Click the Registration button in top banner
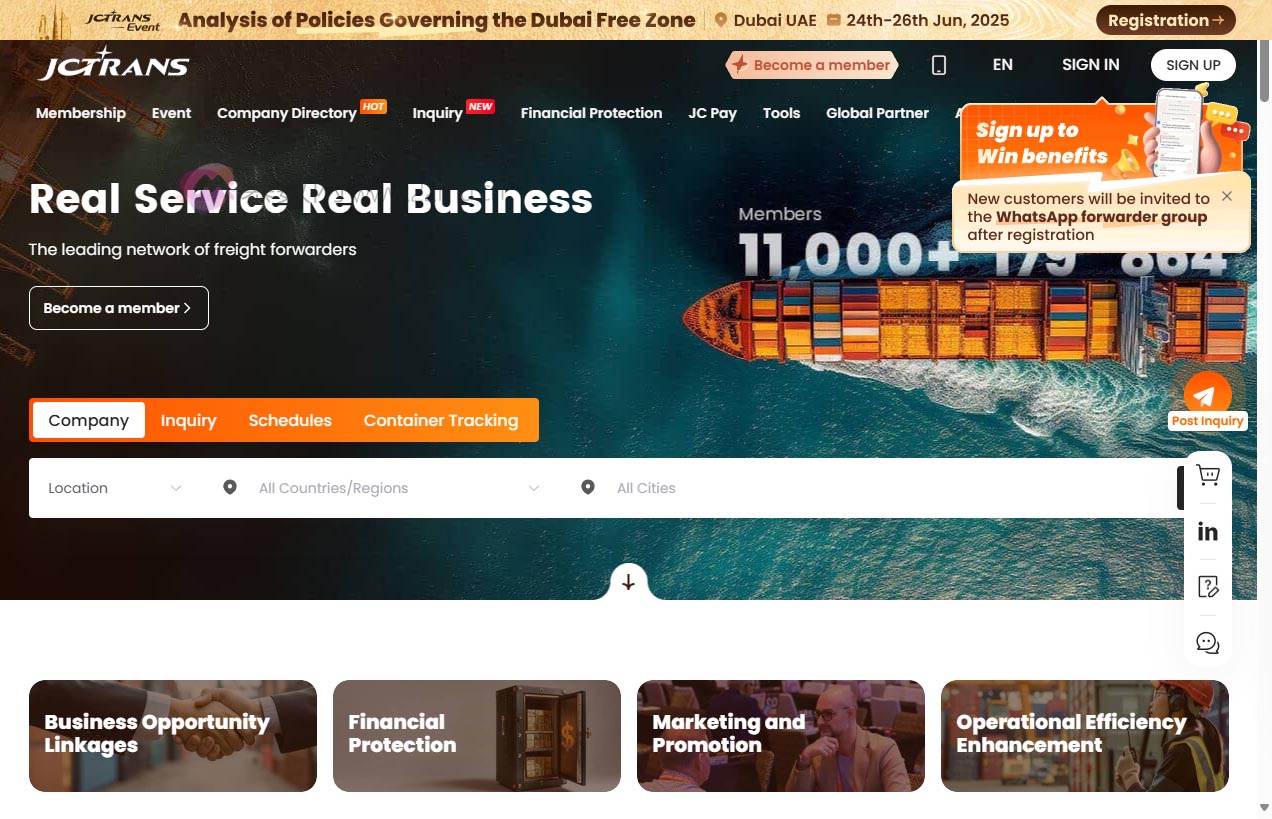This screenshot has width=1272, height=819. pos(1165,20)
